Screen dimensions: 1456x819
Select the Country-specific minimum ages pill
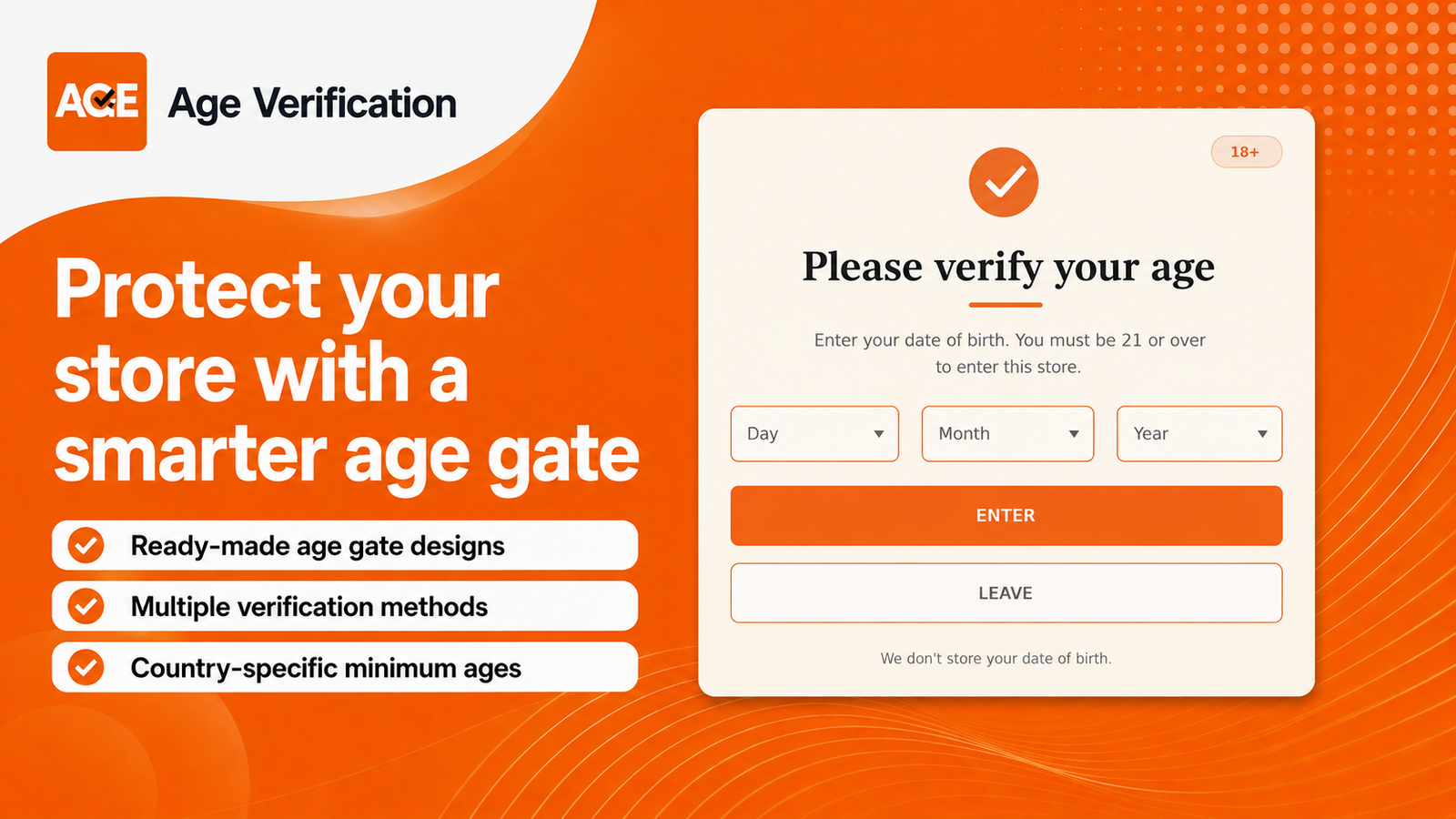pos(345,667)
